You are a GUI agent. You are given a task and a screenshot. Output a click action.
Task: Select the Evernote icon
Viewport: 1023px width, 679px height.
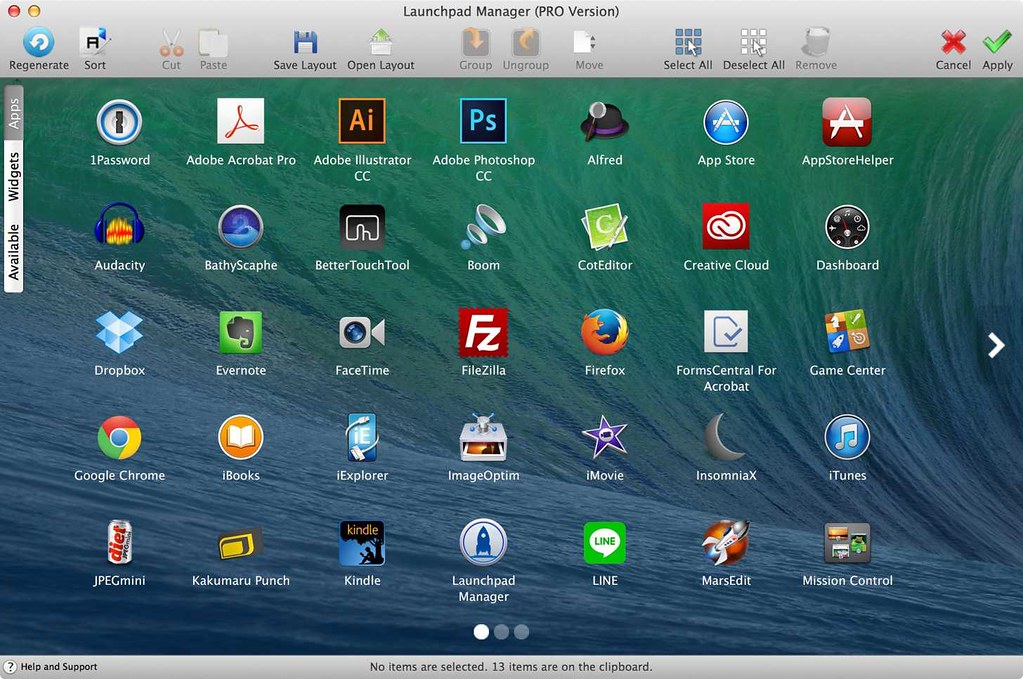241,332
